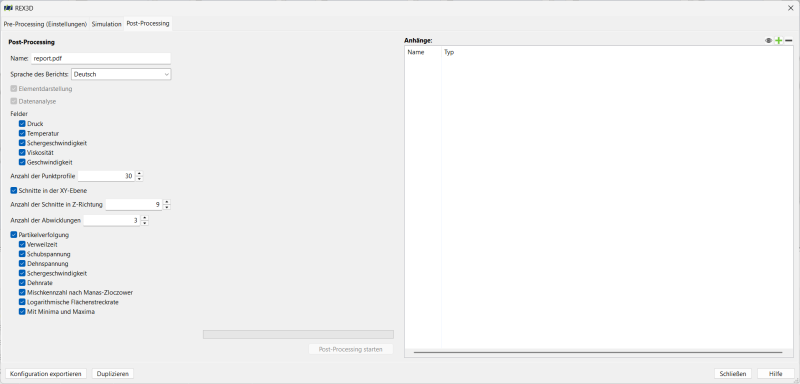Increase Anzahl der Punktprofile with up arrow
The height and width of the screenshot is (384, 800).
point(140,173)
